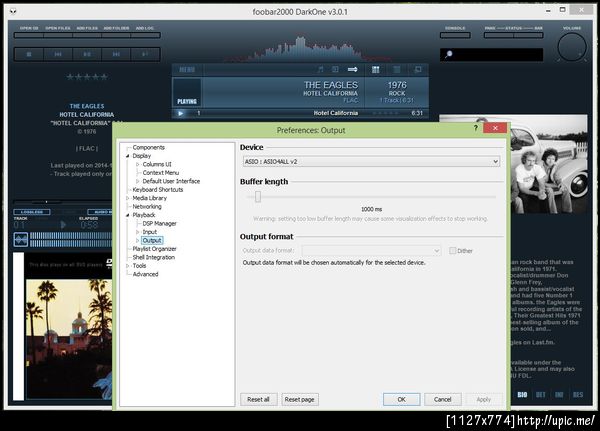
Task: Click the five-star rating under transport controls
Action: click(87, 77)
